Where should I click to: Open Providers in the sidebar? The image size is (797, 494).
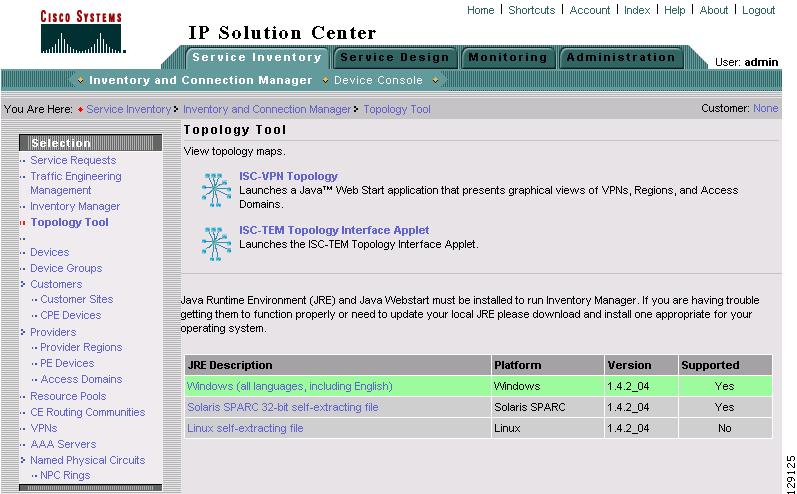click(53, 332)
